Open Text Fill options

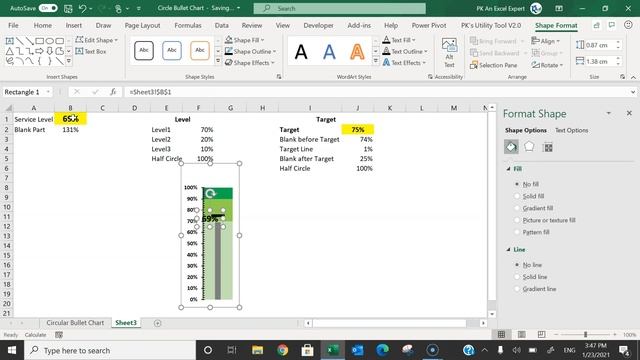click(x=399, y=40)
